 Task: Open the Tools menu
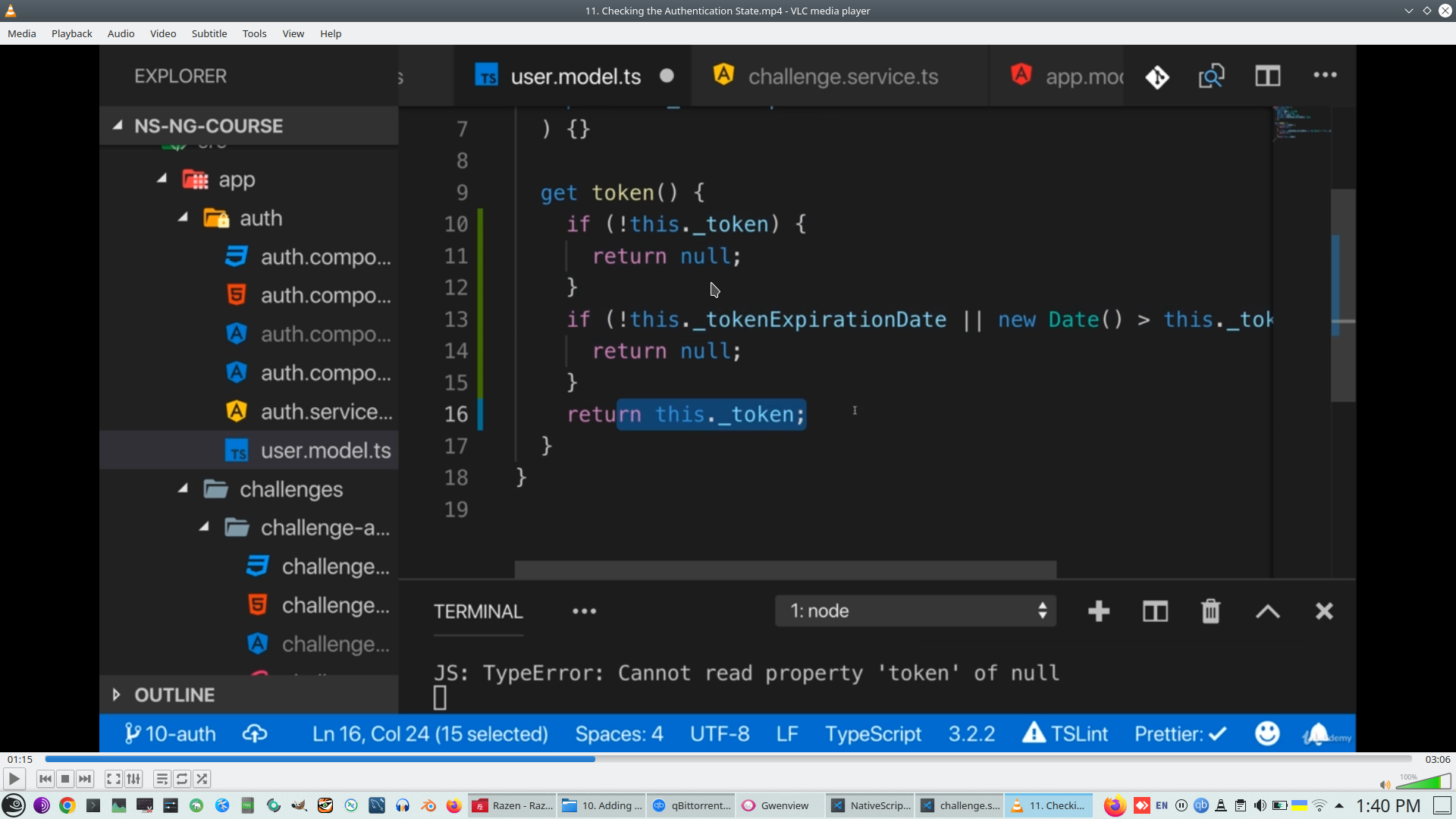click(x=254, y=33)
